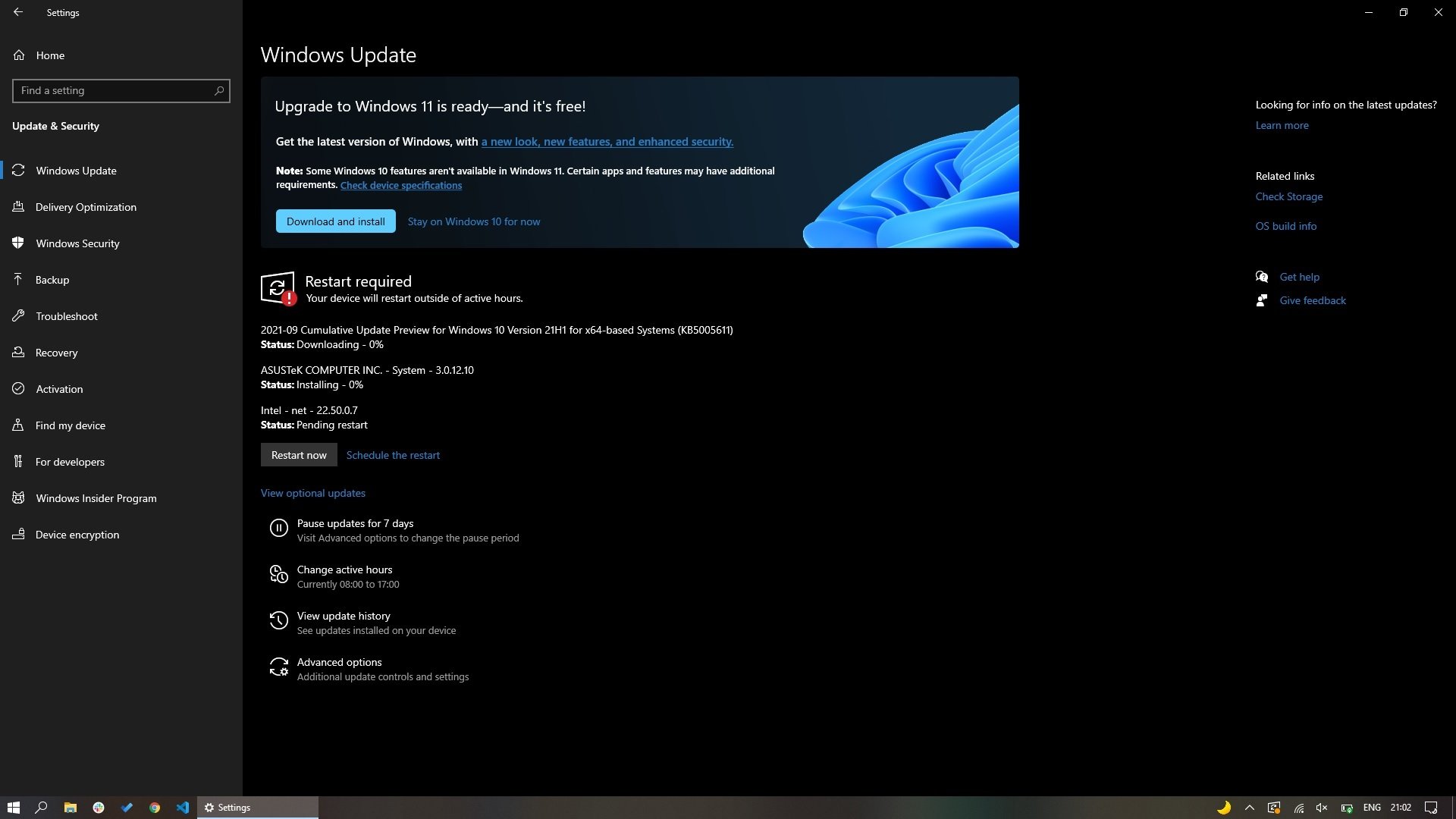Open Device encryption settings
The width and height of the screenshot is (1456, 819).
coord(121,535)
